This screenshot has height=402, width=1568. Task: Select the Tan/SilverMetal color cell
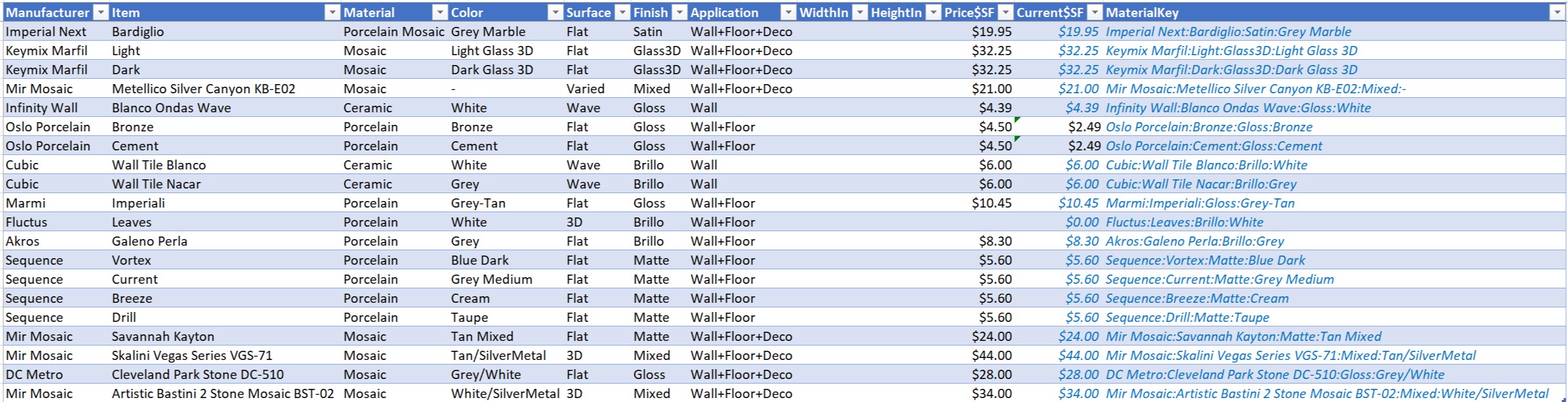(506, 355)
